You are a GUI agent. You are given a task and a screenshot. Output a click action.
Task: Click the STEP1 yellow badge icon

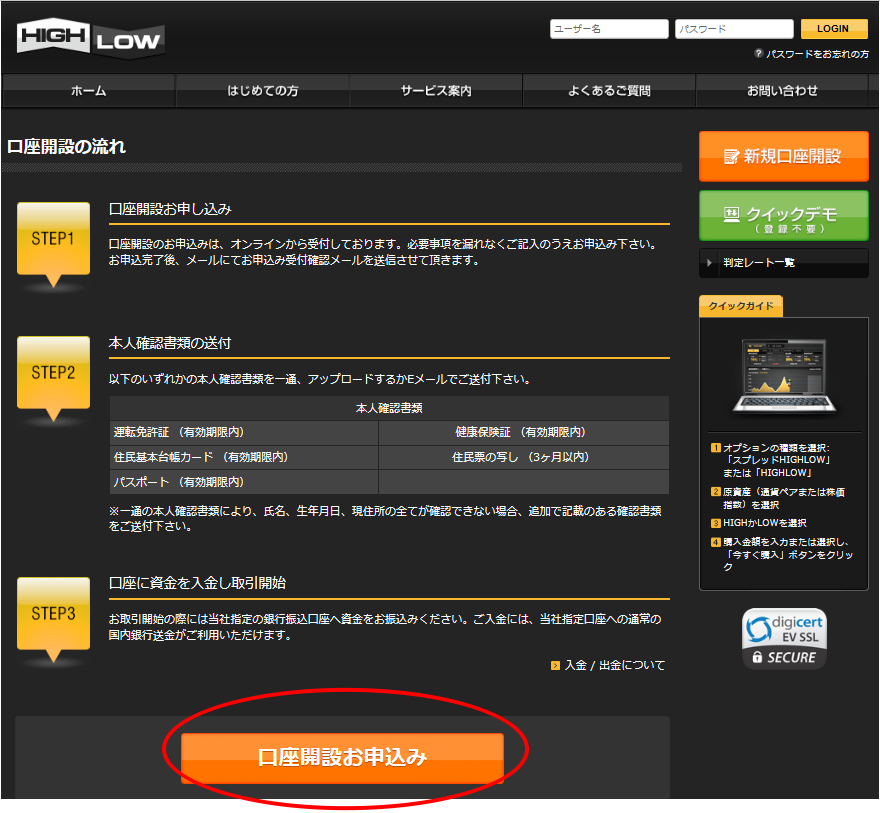tap(53, 241)
